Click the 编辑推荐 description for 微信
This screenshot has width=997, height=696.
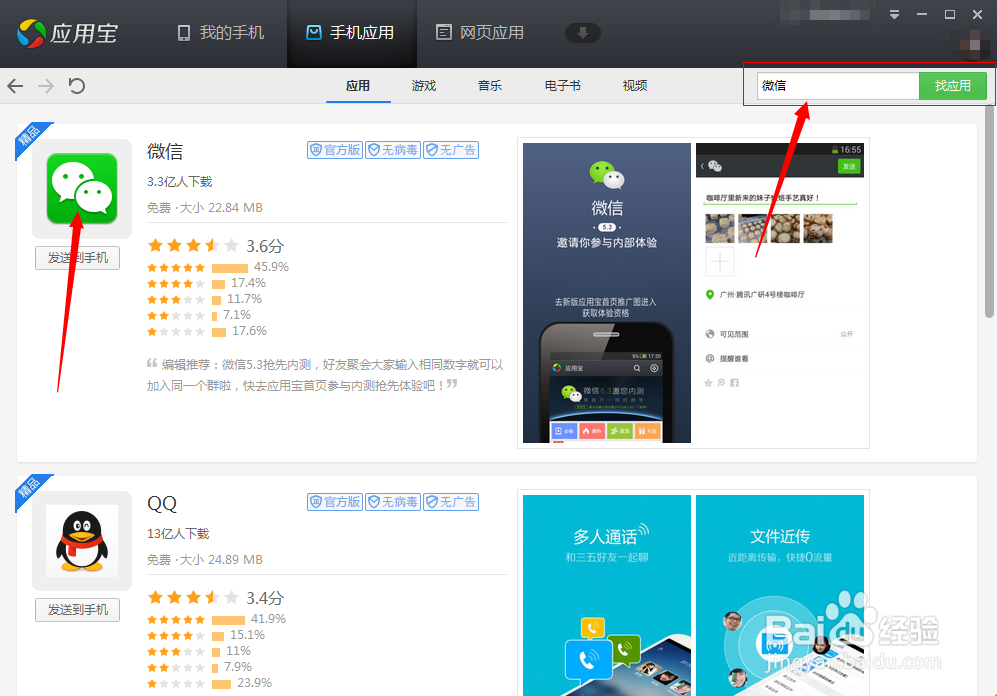[325, 375]
